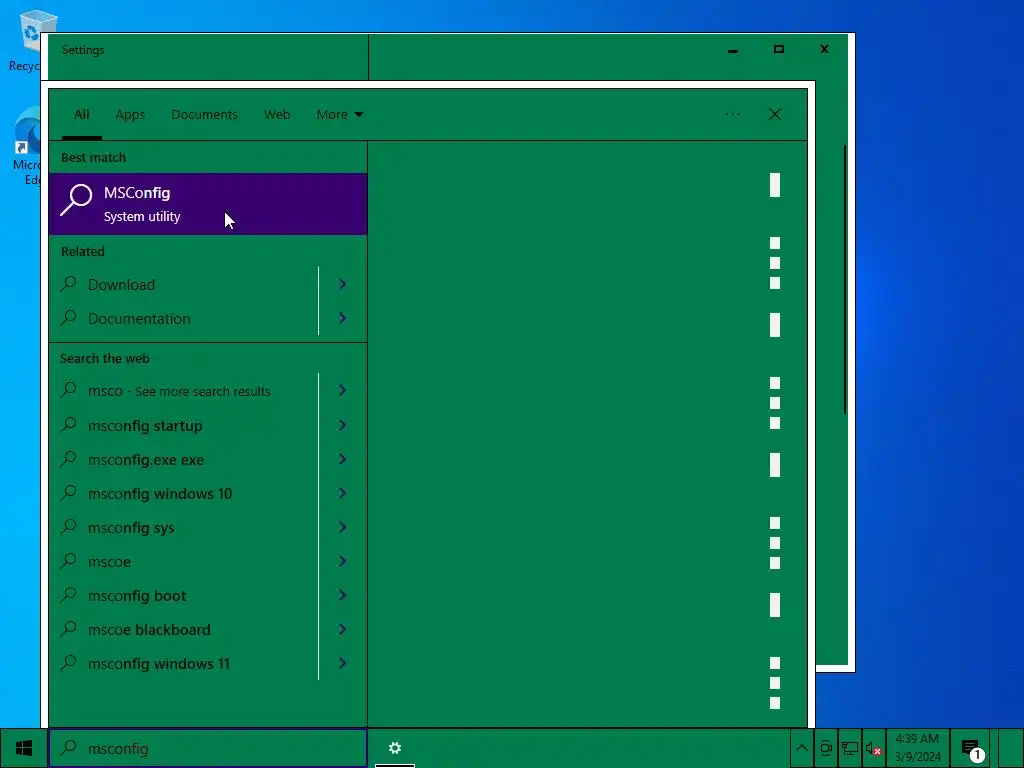Click the taskbar search box containing msconfig

click(x=208, y=748)
